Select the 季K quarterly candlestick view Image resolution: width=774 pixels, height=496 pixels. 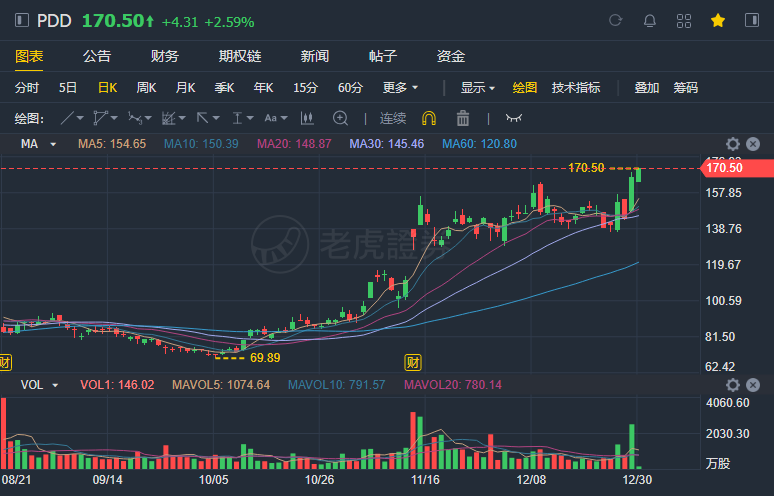tap(224, 88)
